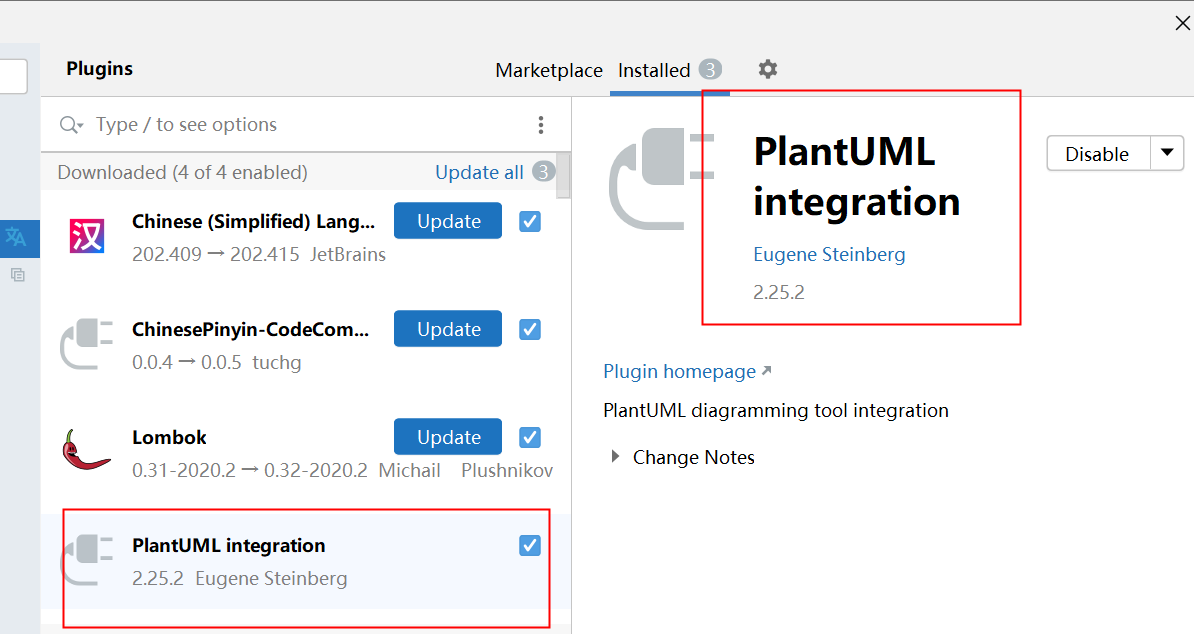Image resolution: width=1194 pixels, height=634 pixels.
Task: Open the three-dot options menu by search
Action: click(x=541, y=125)
